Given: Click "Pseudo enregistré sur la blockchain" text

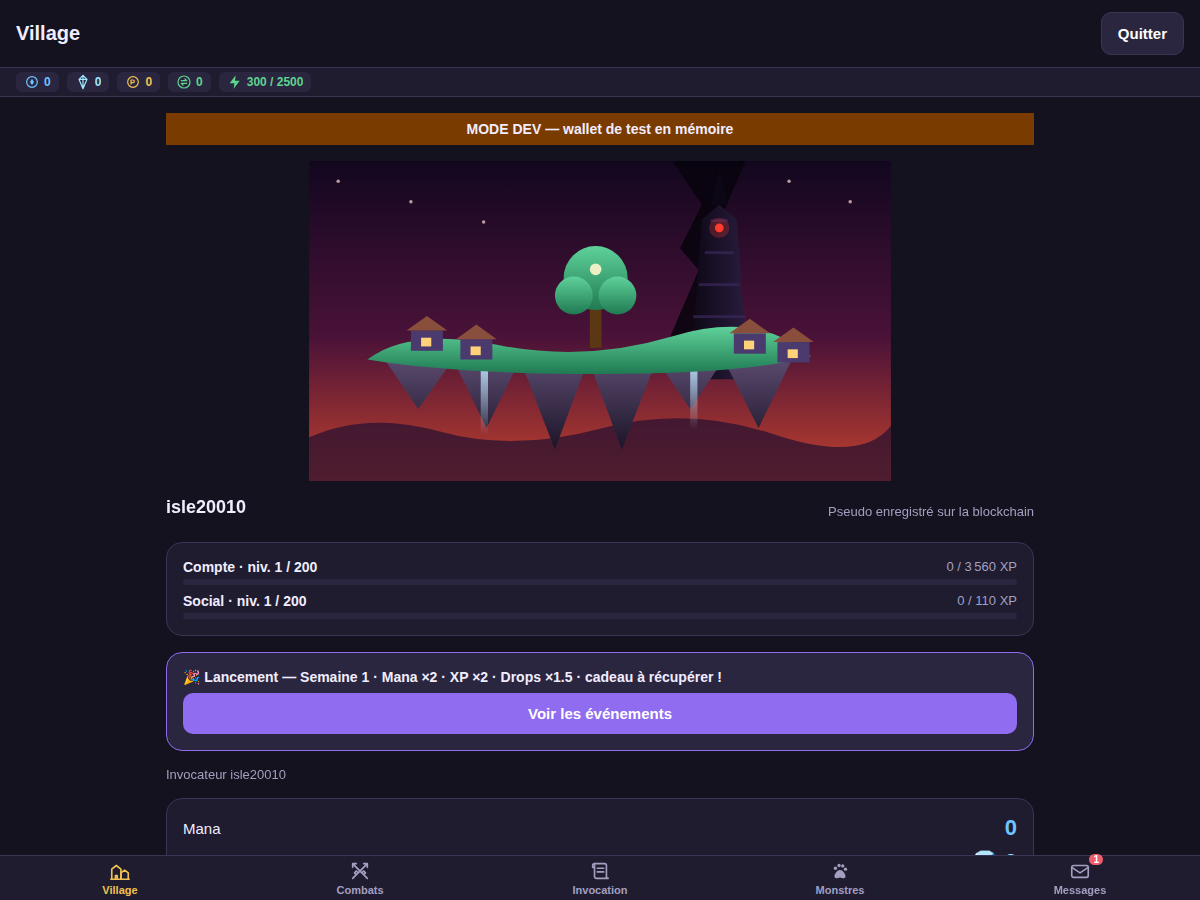Looking at the screenshot, I should click(x=931, y=511).
